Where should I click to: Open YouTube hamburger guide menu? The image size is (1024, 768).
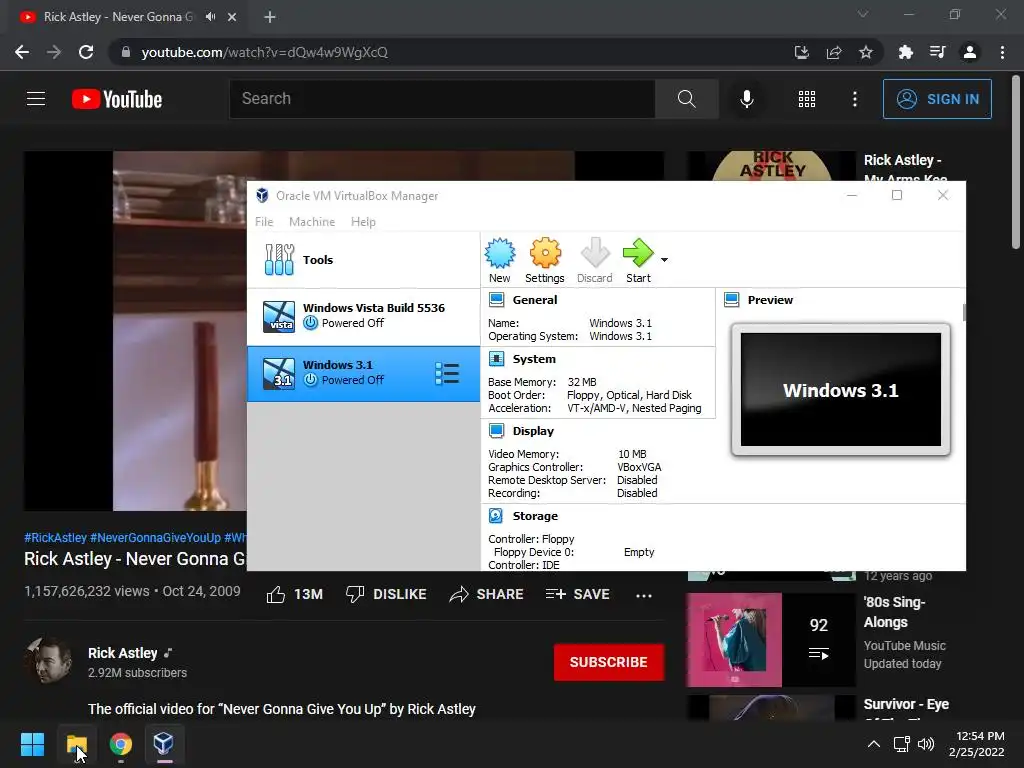[x=36, y=99]
